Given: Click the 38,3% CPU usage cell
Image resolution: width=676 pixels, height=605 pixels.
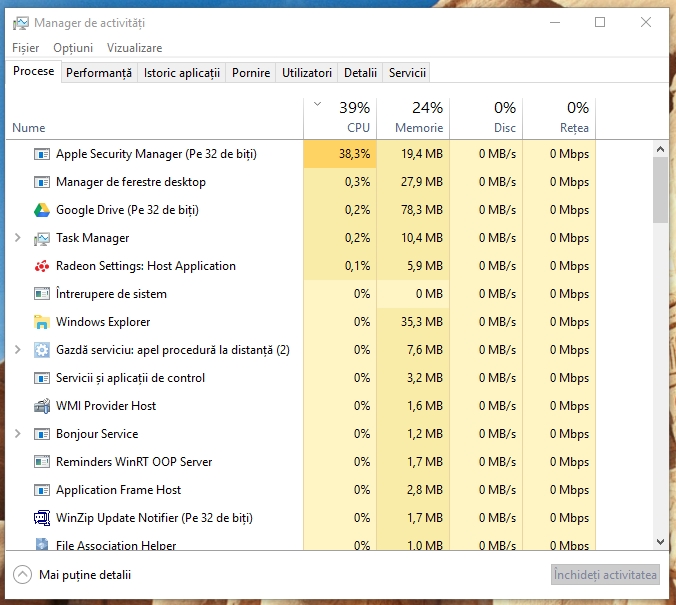Looking at the screenshot, I should pyautogui.click(x=340, y=154).
